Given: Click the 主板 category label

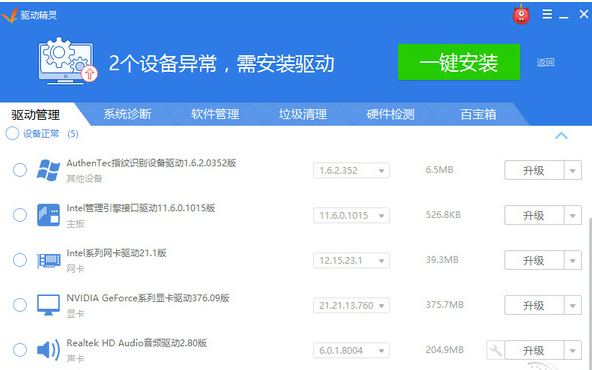Looking at the screenshot, I should click(x=75, y=224).
